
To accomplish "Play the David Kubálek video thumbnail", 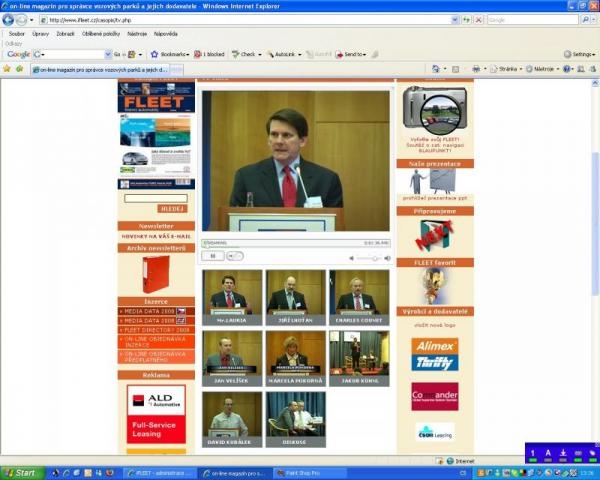I will point(232,419).
